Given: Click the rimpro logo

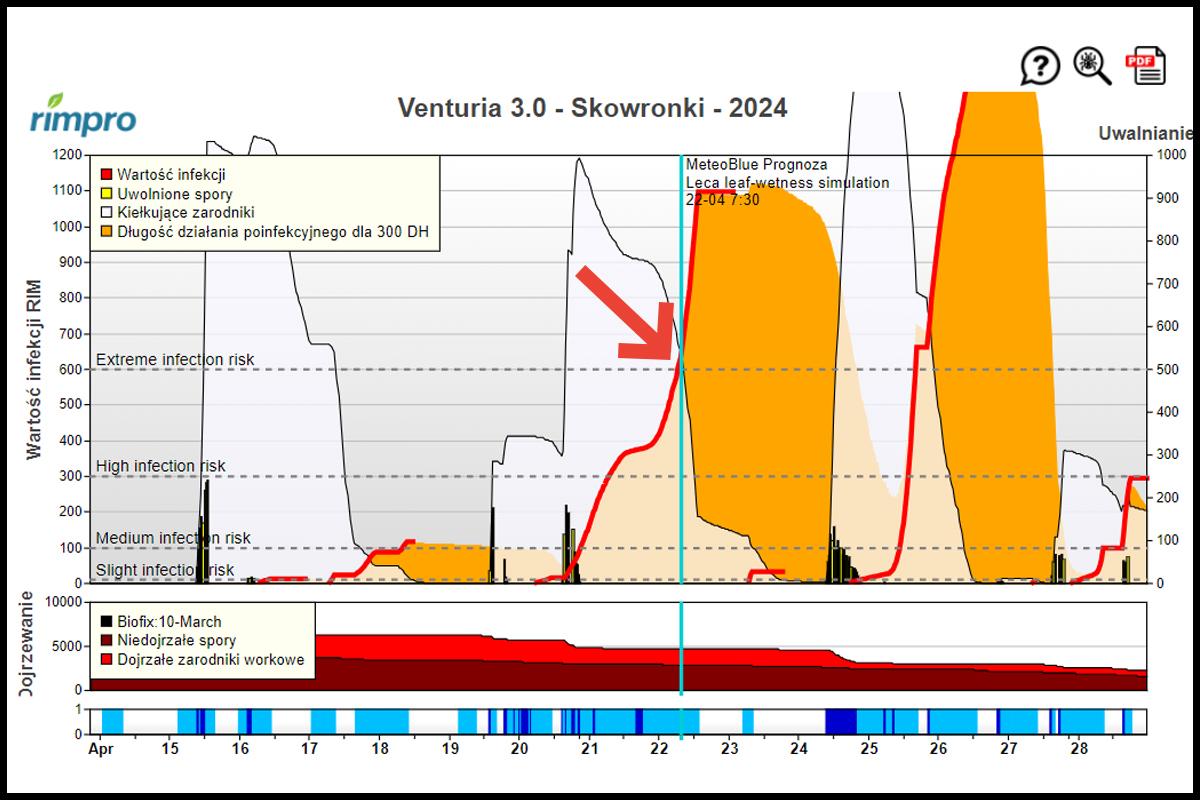Looking at the screenshot, I should click(83, 114).
